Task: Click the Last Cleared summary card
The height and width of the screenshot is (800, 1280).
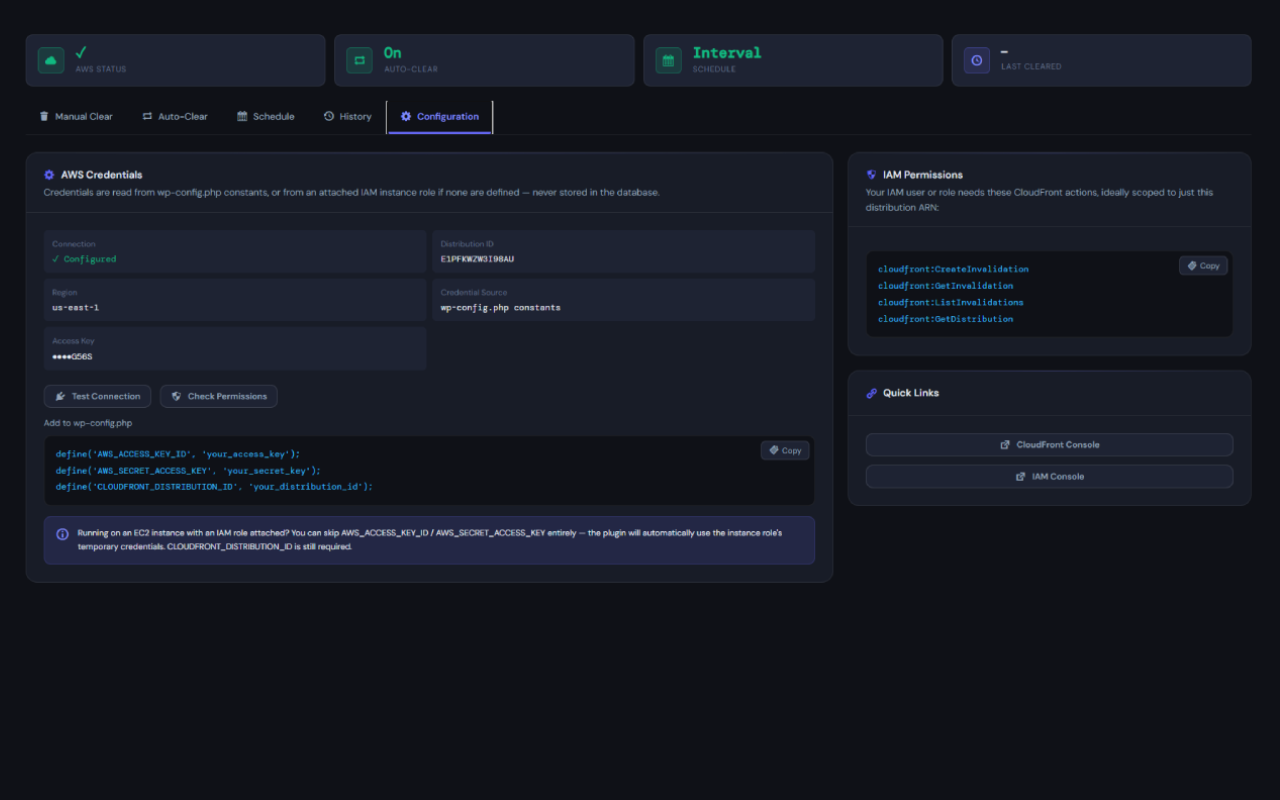Action: (1101, 60)
